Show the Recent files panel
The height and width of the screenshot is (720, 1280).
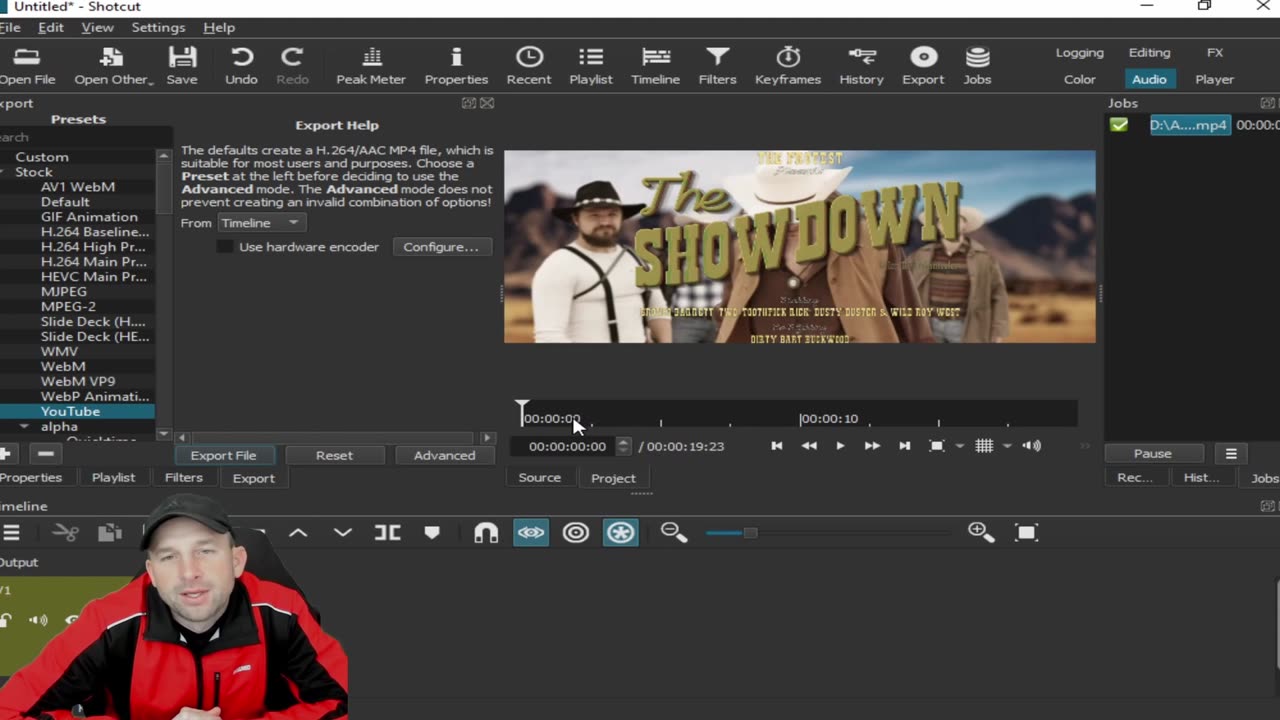(528, 66)
